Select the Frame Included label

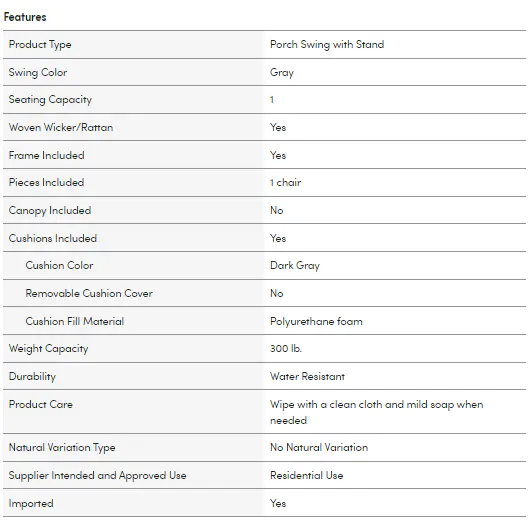[46, 155]
